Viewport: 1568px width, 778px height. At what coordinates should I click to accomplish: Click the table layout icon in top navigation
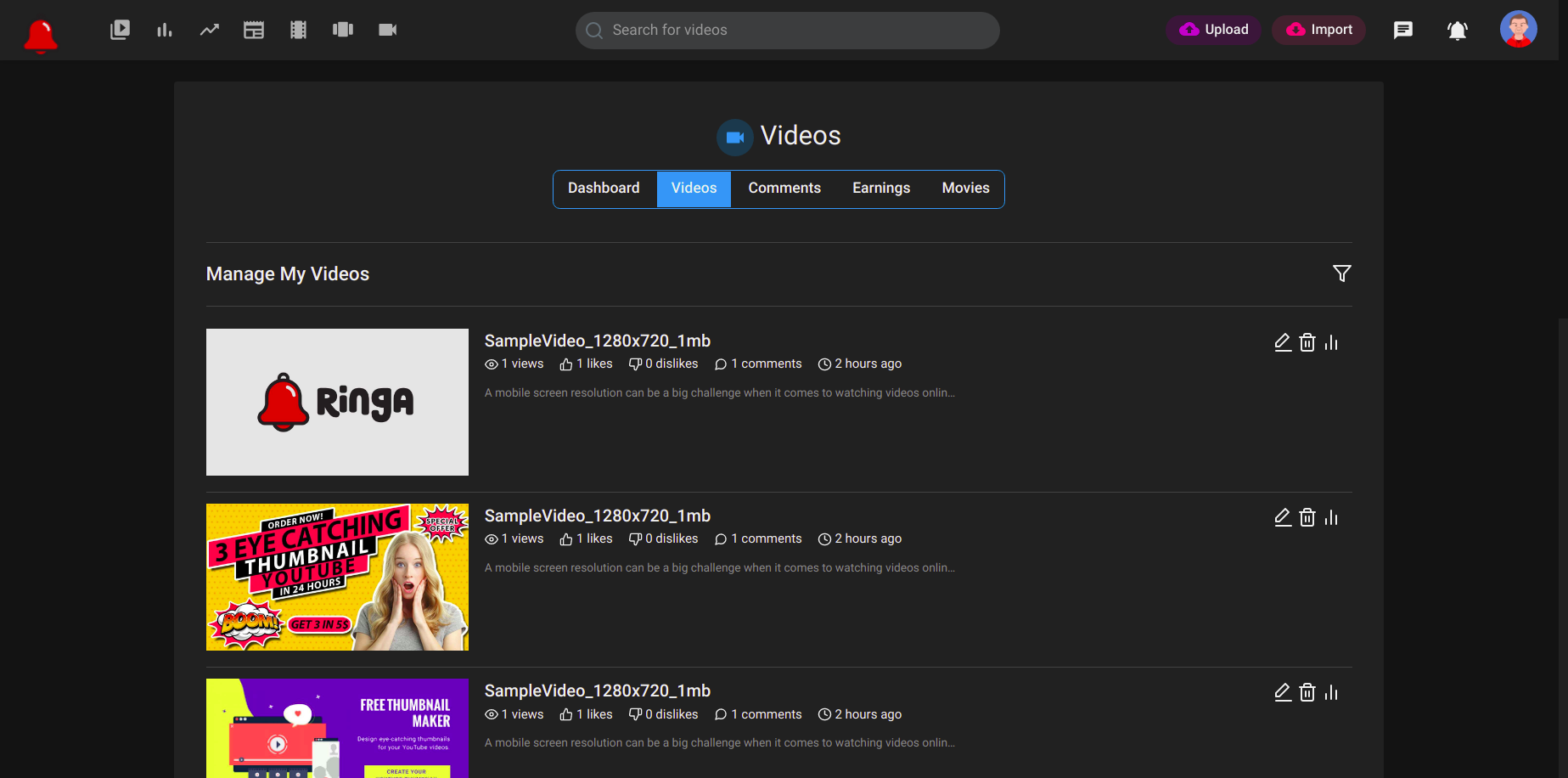tap(254, 30)
